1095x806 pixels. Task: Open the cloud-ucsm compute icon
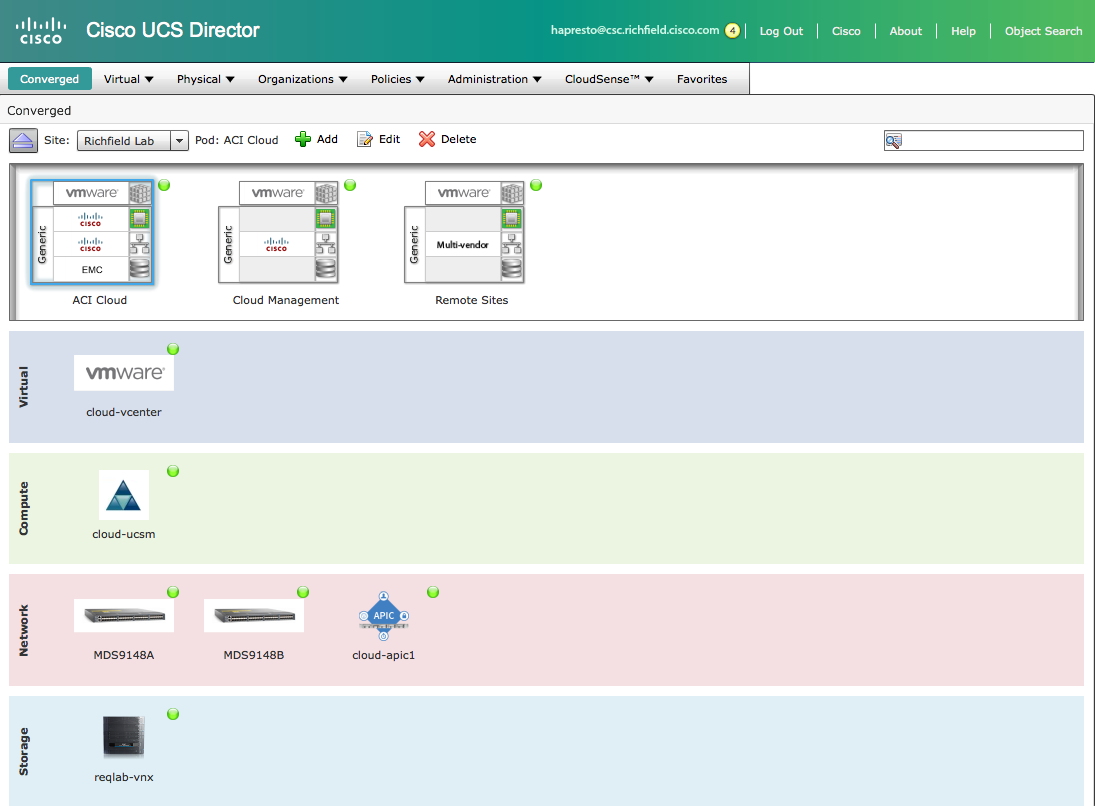click(x=124, y=494)
